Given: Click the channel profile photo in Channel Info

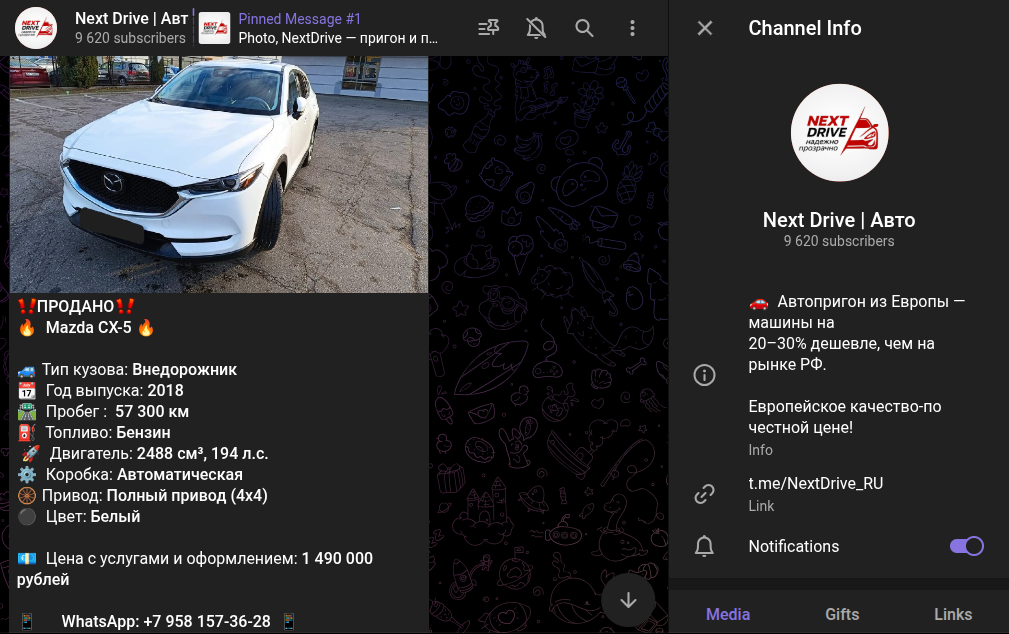Looking at the screenshot, I should pyautogui.click(x=839, y=132).
